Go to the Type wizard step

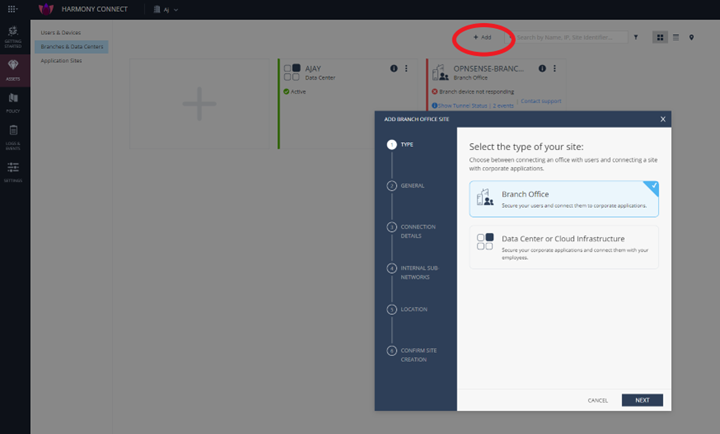click(400, 145)
